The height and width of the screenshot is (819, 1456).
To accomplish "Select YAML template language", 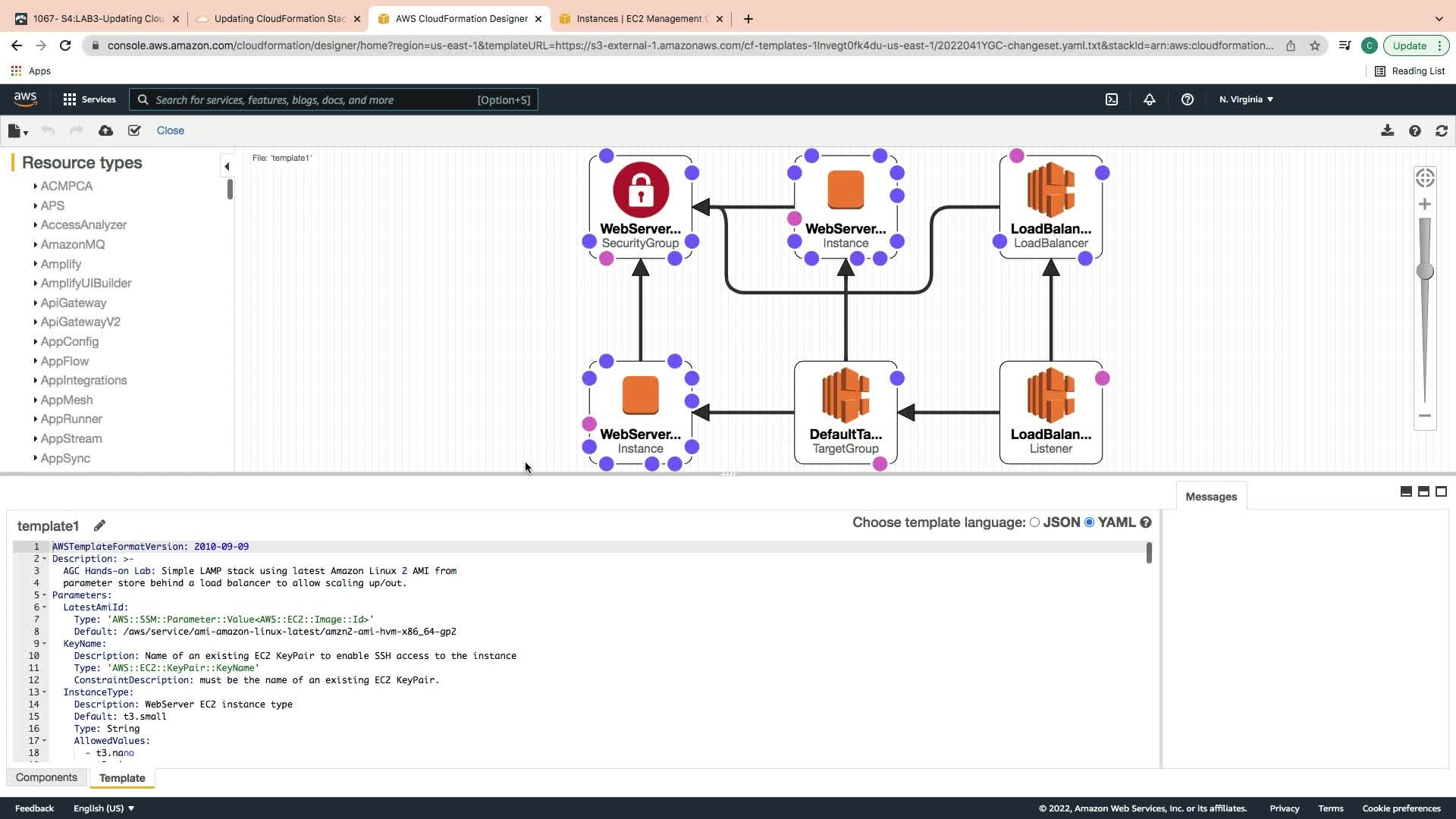I will point(1090,522).
